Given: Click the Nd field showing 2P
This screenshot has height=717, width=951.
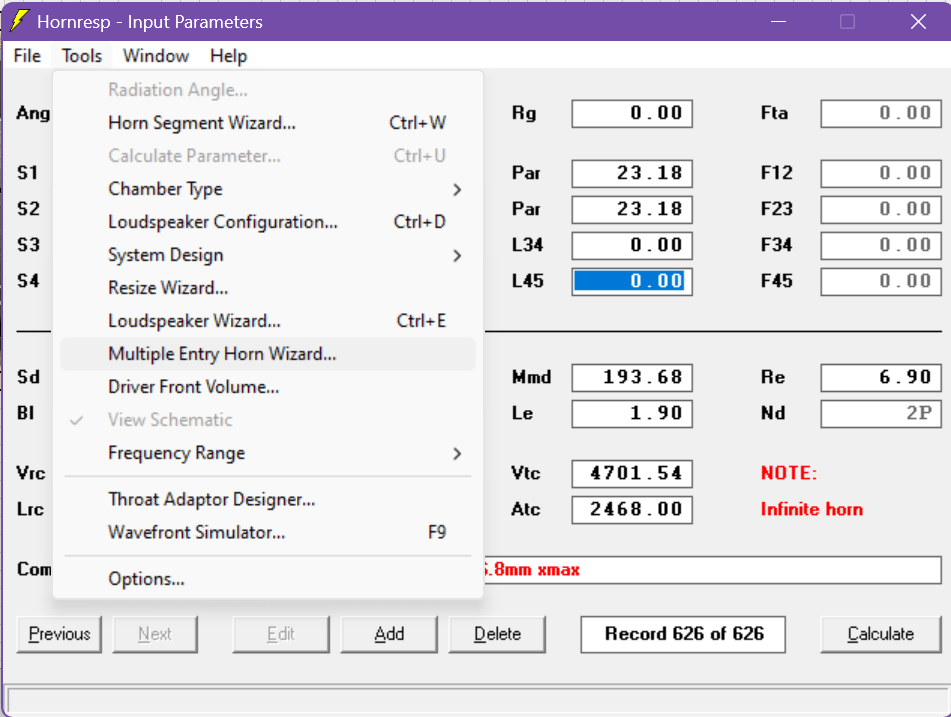Looking at the screenshot, I should tap(881, 414).
